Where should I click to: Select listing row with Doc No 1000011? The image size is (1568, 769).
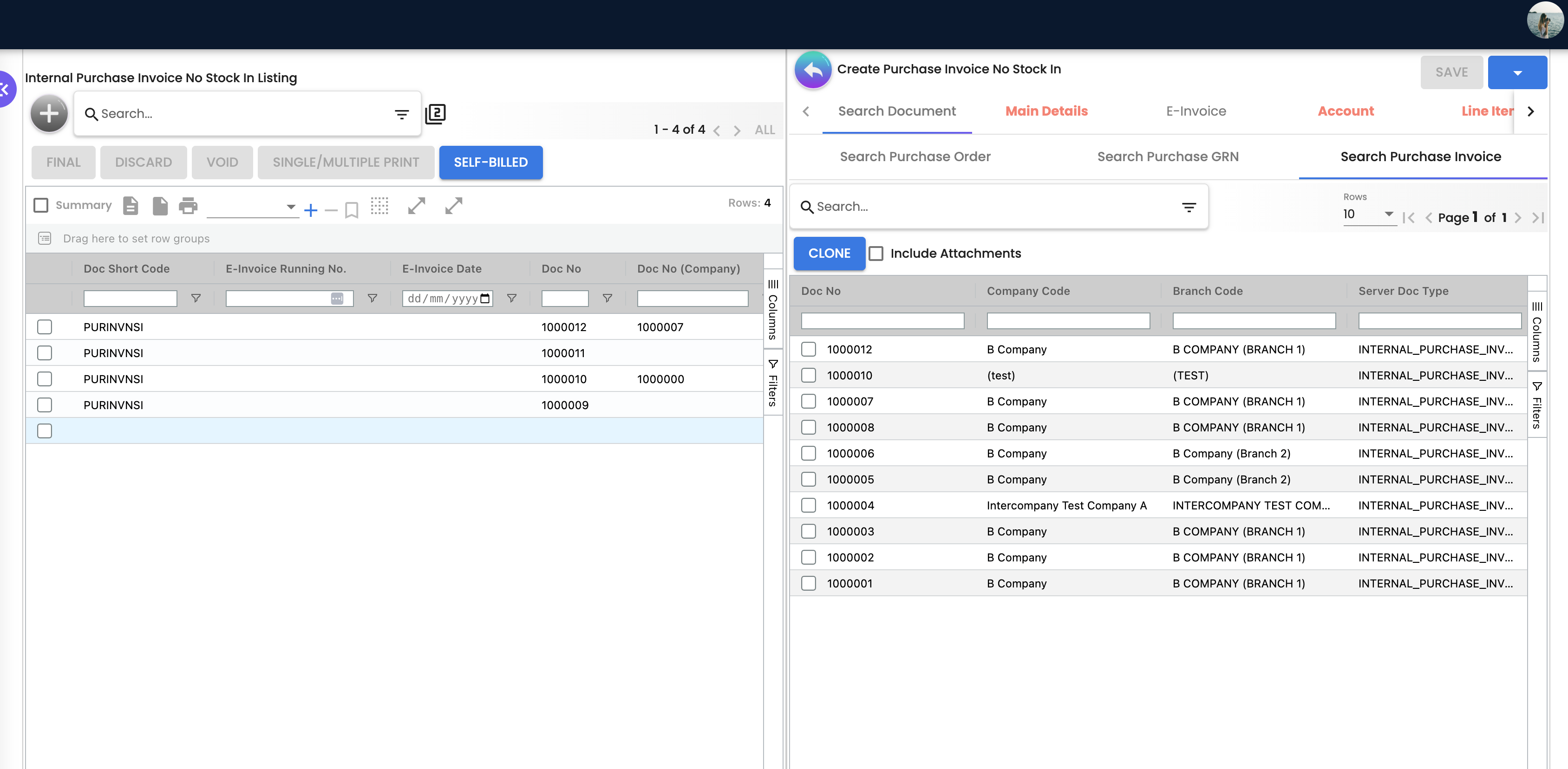click(x=45, y=353)
